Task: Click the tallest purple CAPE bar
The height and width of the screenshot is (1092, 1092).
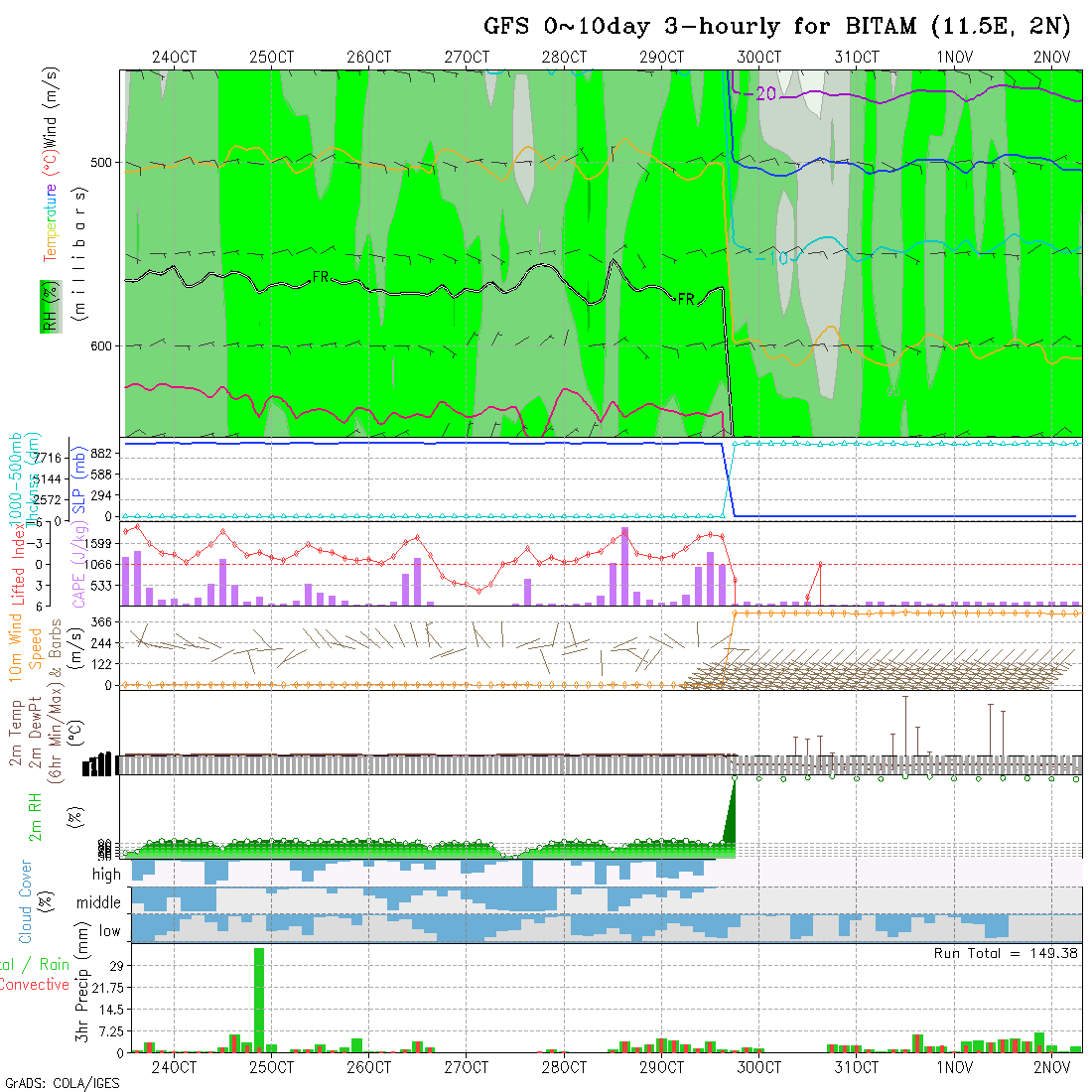Action: pos(624,567)
